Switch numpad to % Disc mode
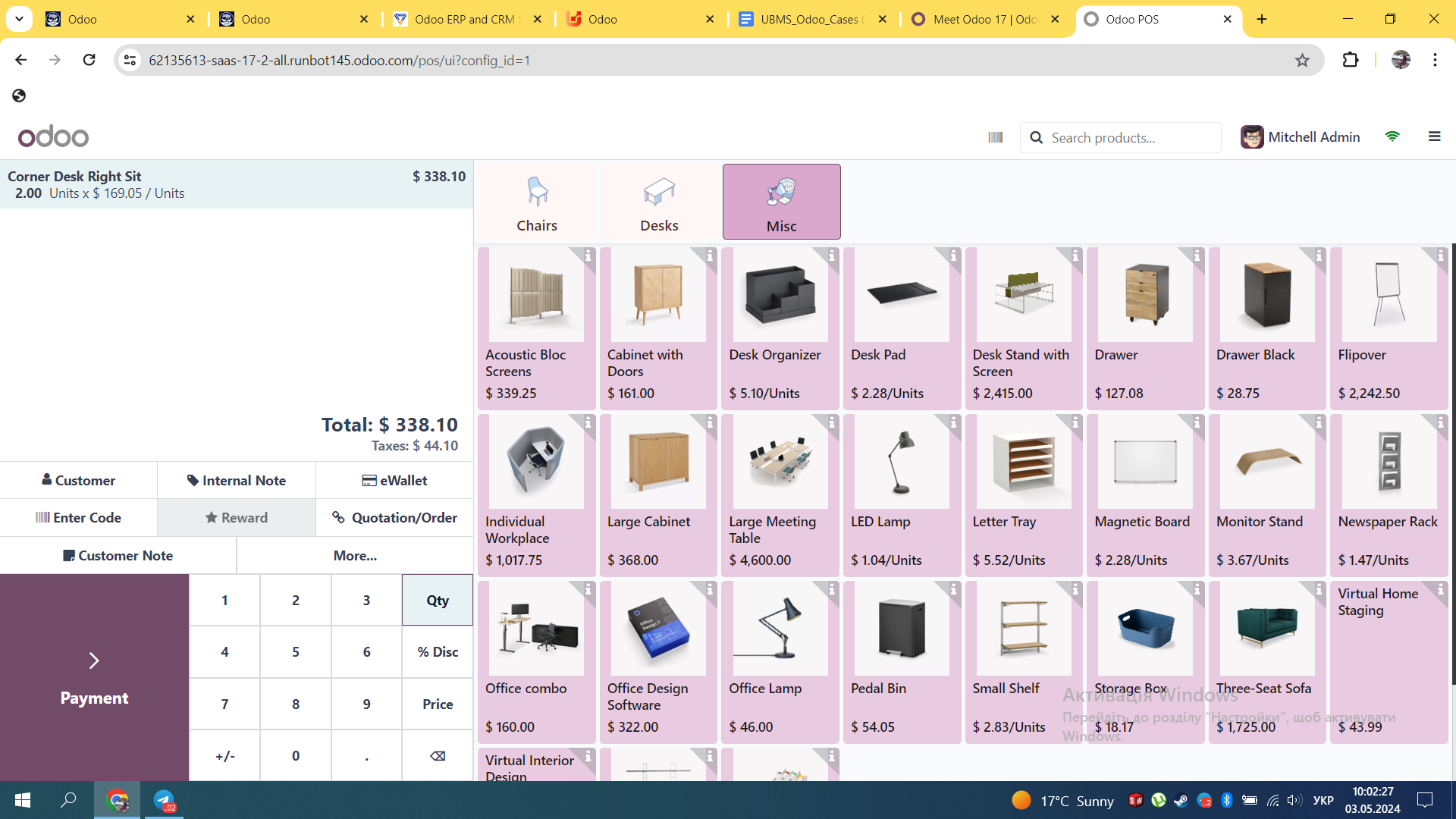1456x819 pixels. tap(438, 652)
